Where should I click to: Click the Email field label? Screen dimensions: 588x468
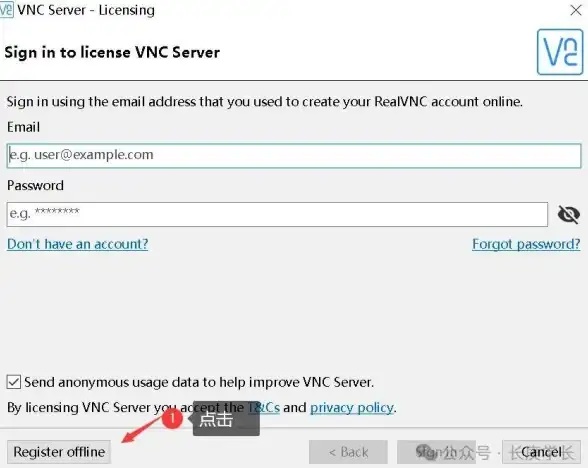click(x=23, y=127)
